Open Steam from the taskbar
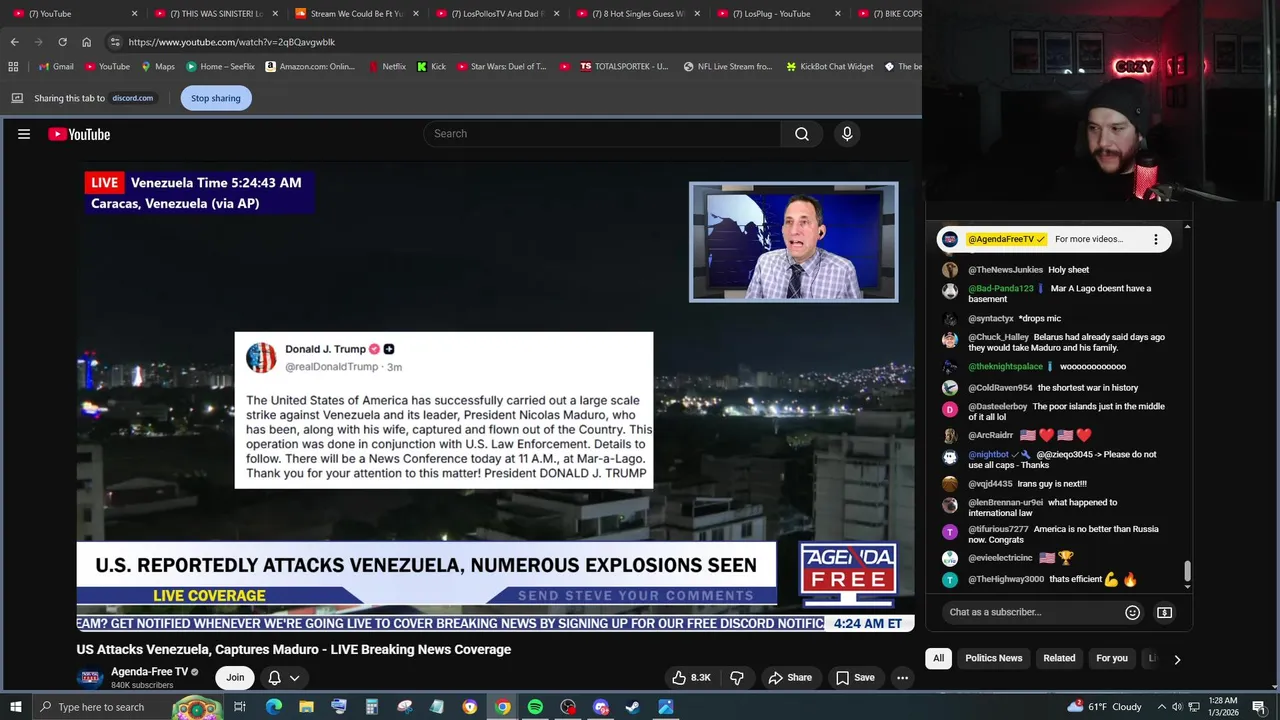Screen dimensions: 1280x720 click(x=633, y=707)
